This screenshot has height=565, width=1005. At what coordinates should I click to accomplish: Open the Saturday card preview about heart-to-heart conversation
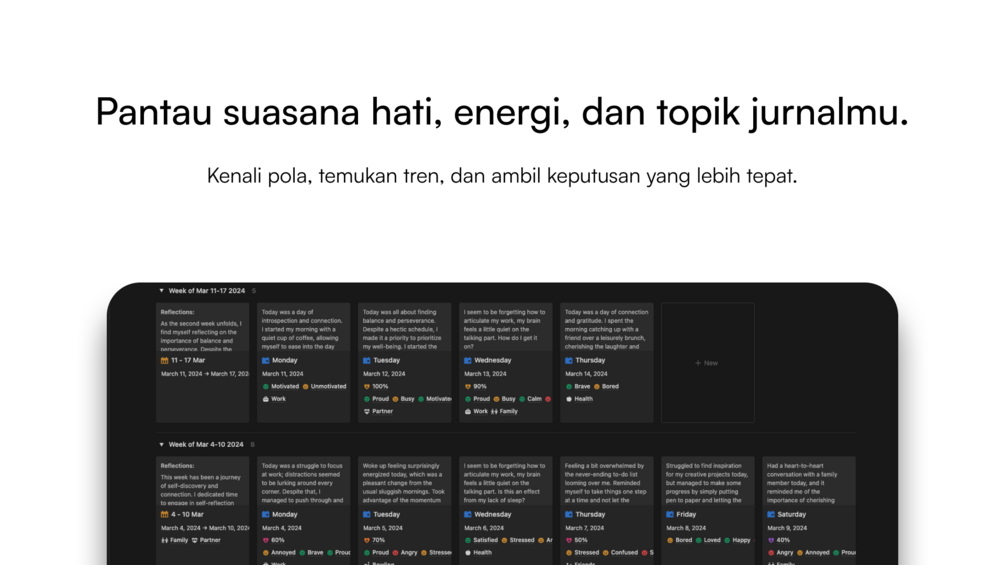coord(809,481)
